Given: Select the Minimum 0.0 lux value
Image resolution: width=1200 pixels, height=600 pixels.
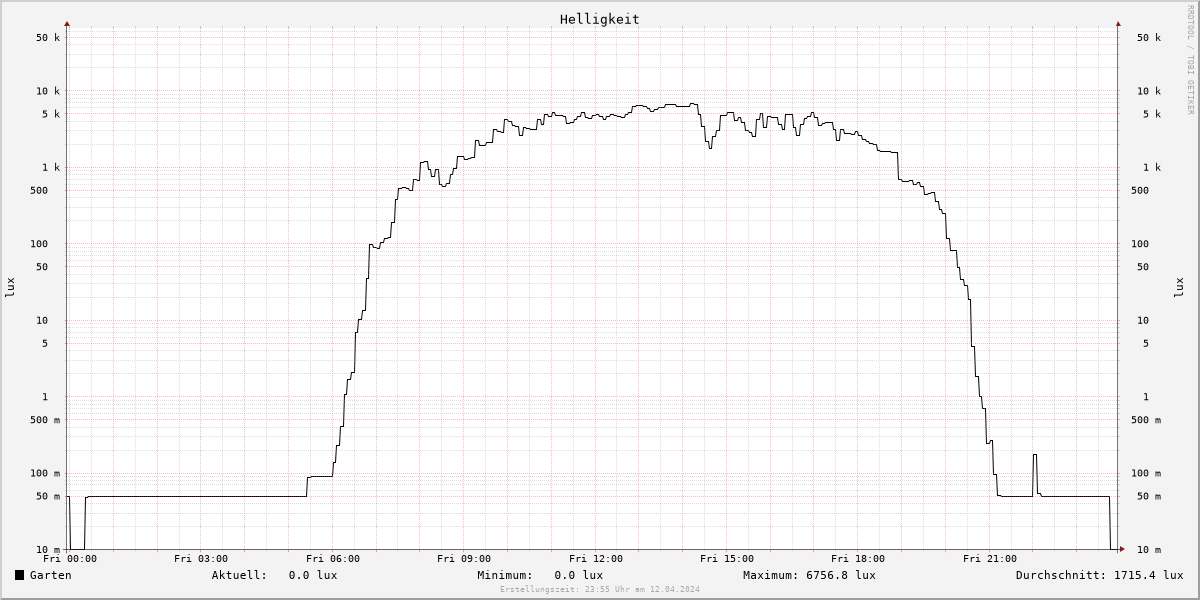Looking at the screenshot, I should tap(579, 575).
